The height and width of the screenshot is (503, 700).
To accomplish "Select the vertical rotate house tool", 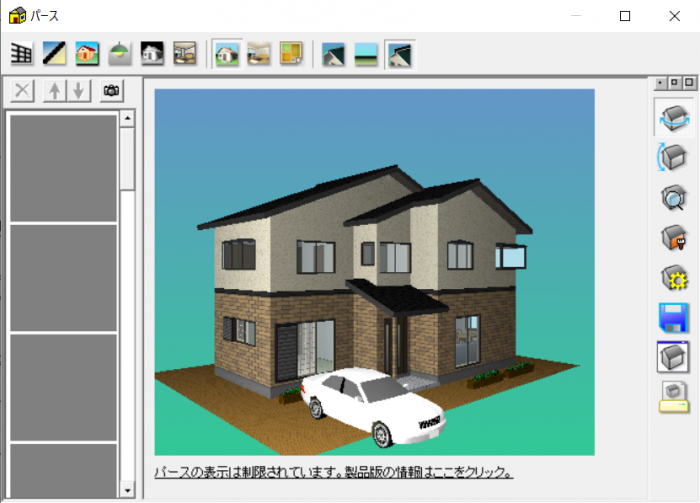I will [x=673, y=157].
